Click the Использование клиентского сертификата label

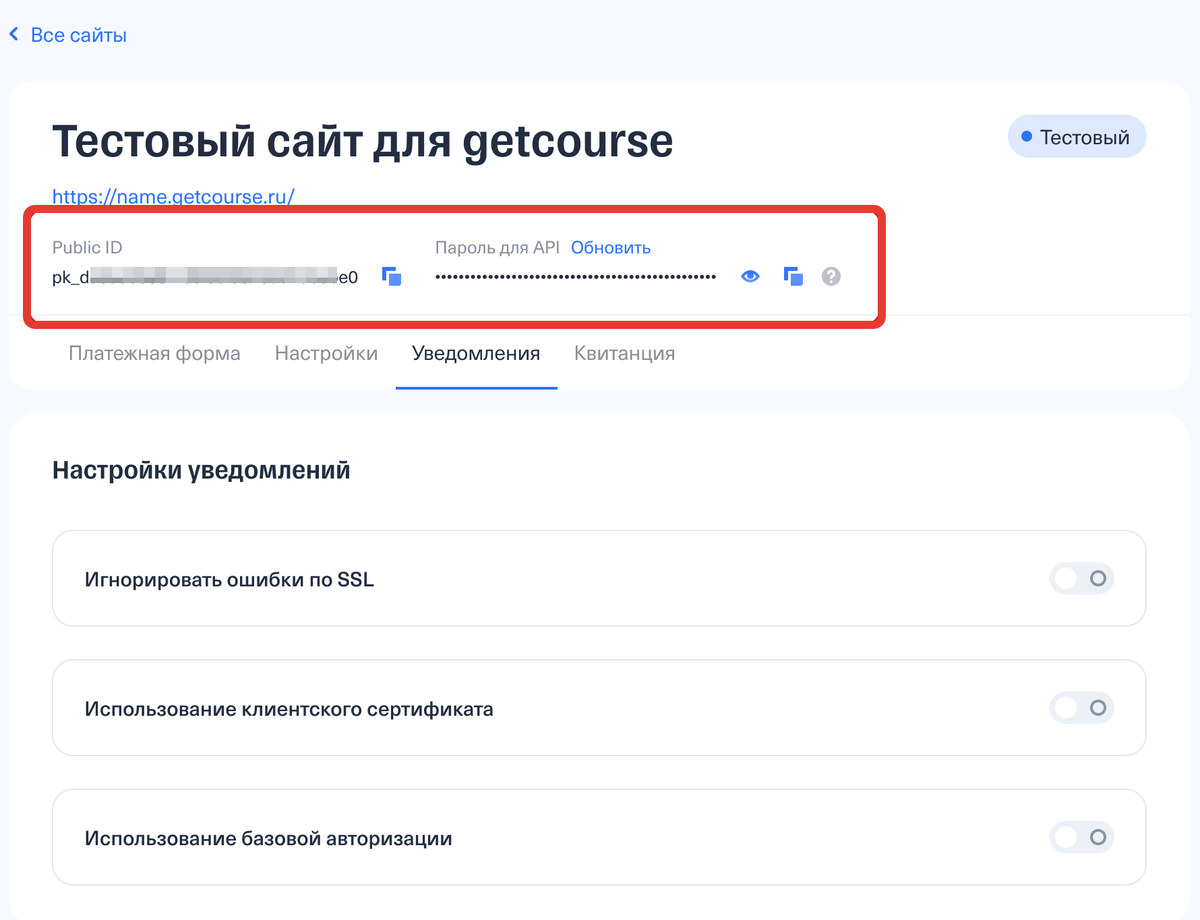coord(289,709)
